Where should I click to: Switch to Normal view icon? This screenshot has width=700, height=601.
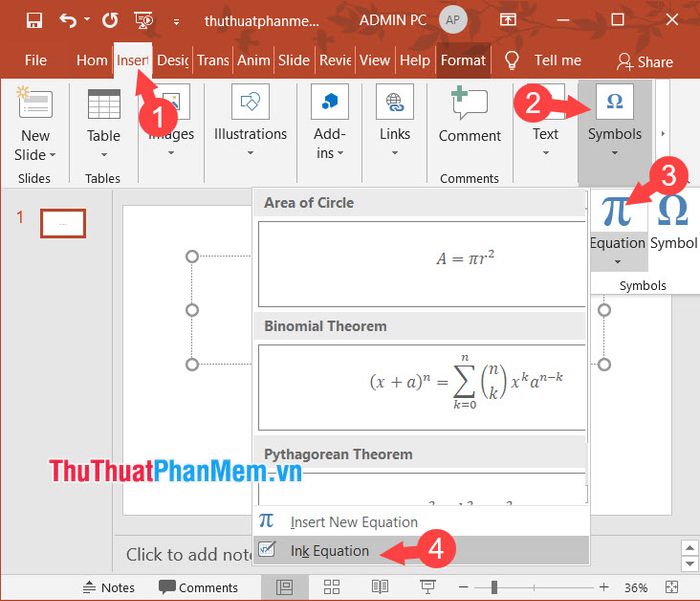(x=284, y=587)
